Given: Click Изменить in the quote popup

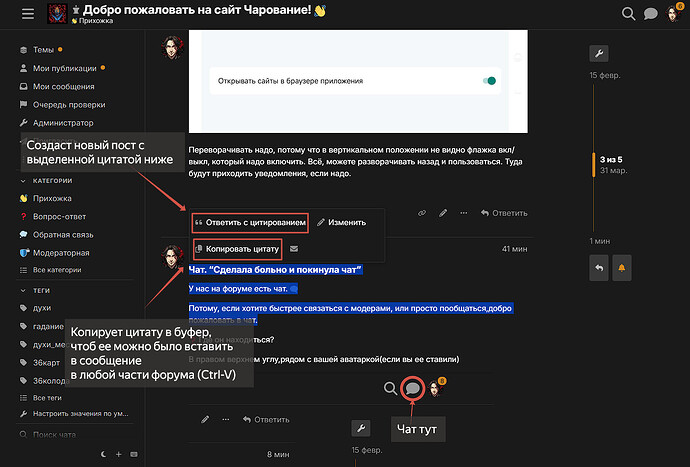Looking at the screenshot, I should (x=341, y=223).
